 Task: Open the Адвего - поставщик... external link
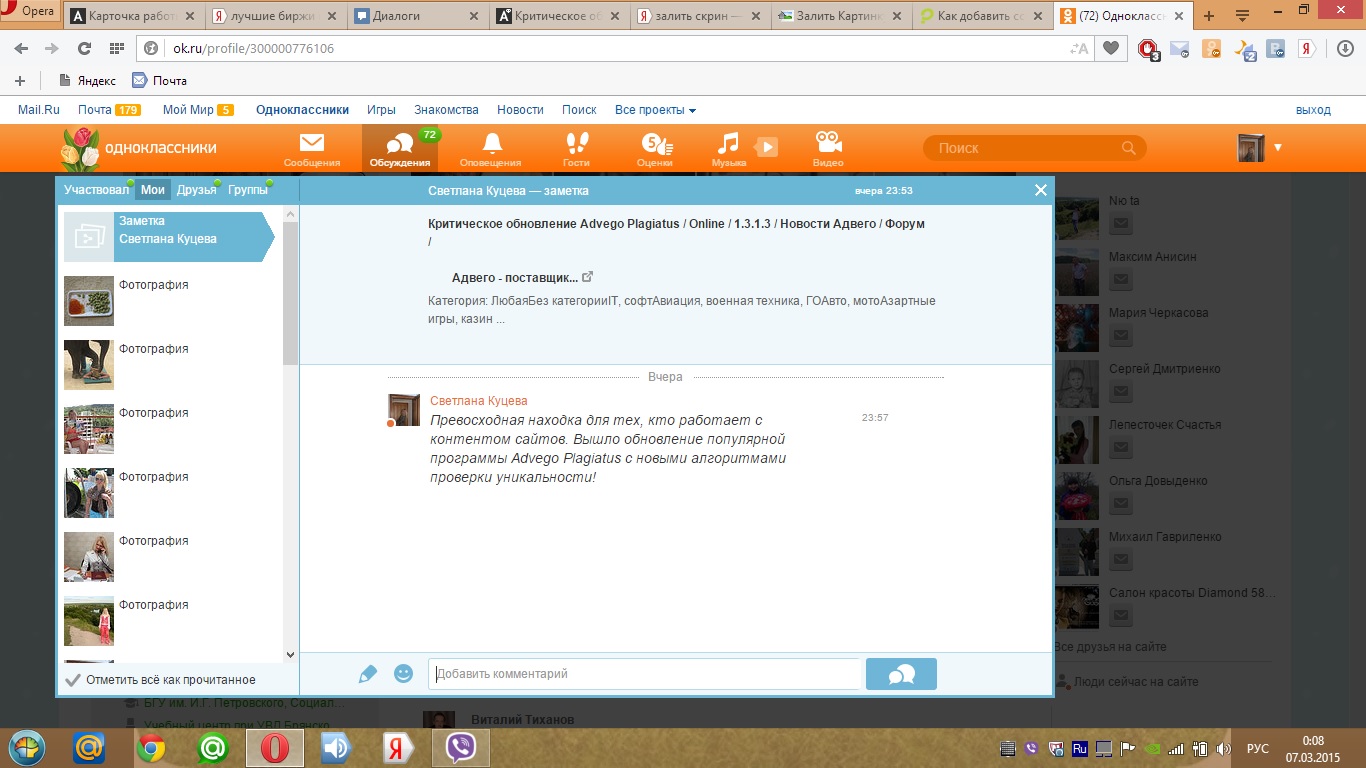522,277
